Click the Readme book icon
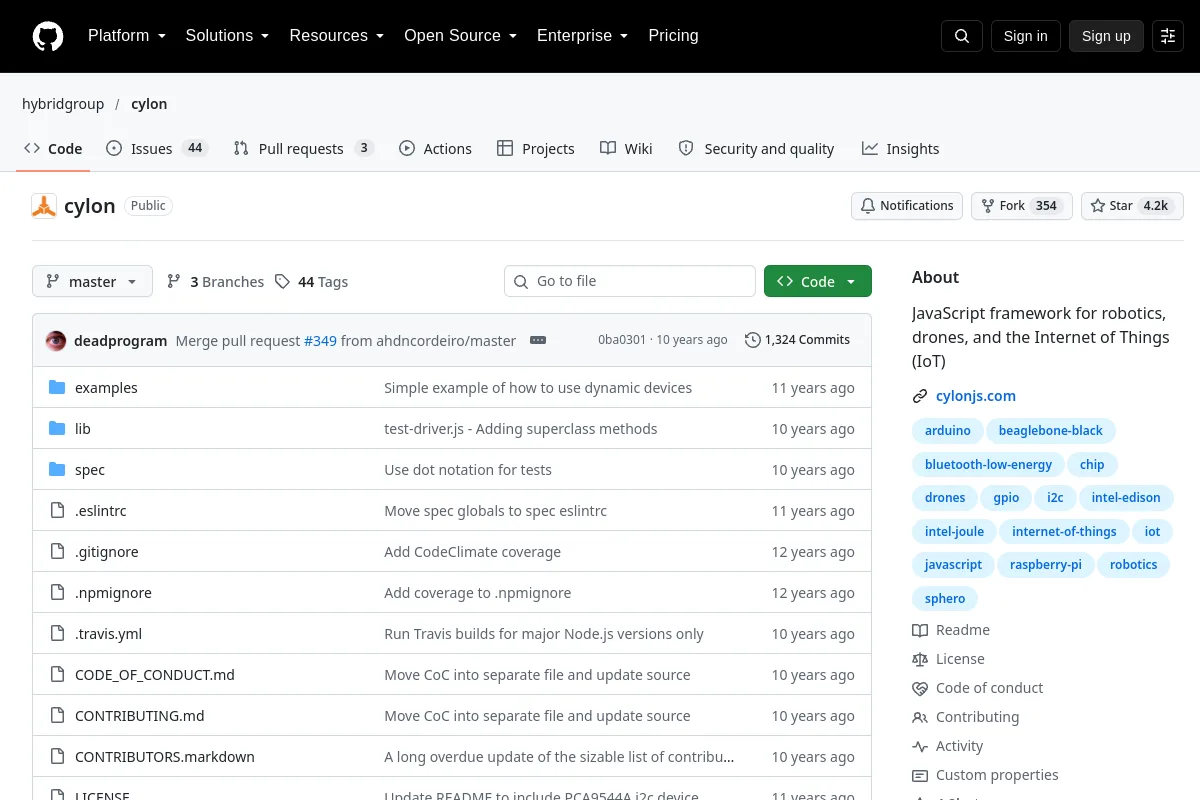 tap(920, 630)
